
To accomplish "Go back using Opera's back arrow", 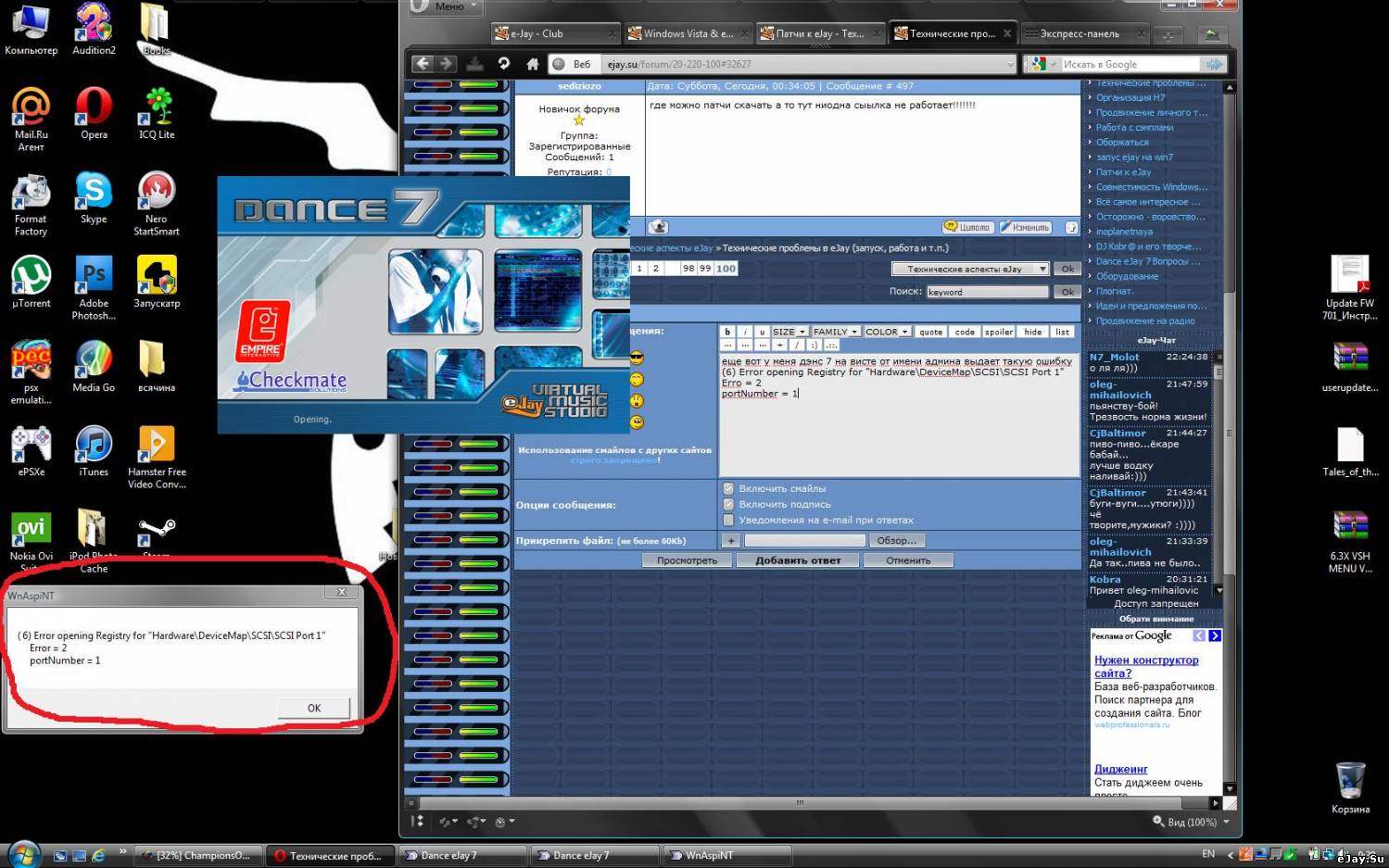I will pyautogui.click(x=423, y=64).
